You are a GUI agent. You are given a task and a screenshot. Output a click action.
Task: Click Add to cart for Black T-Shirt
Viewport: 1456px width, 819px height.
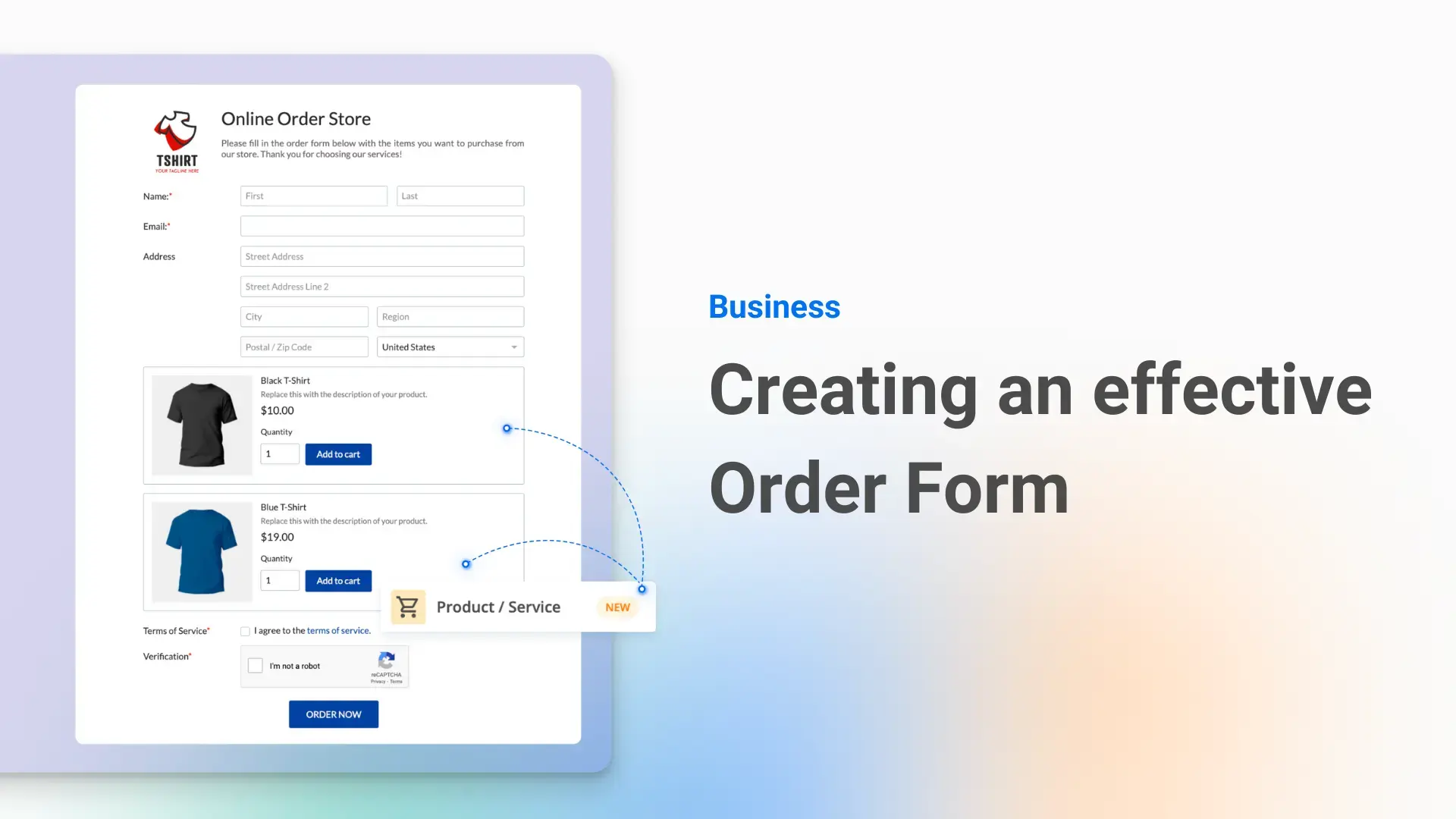(338, 454)
